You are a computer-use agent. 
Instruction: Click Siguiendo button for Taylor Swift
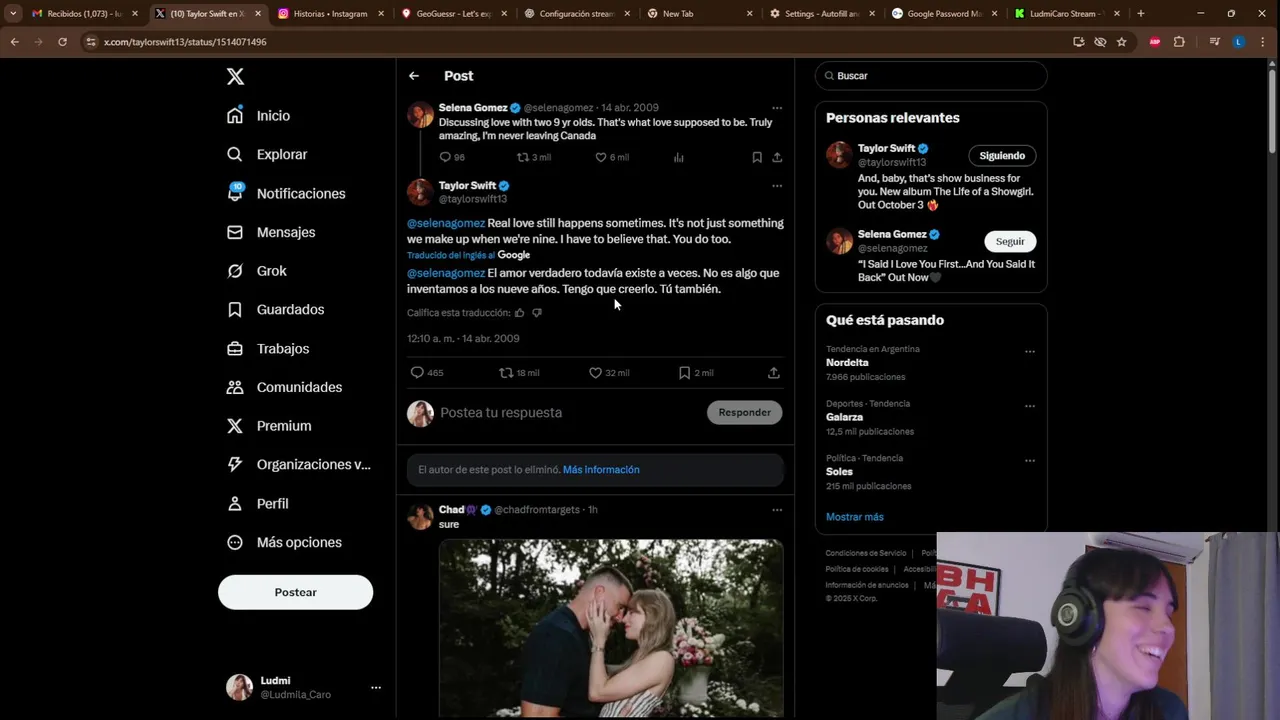[x=1002, y=156]
